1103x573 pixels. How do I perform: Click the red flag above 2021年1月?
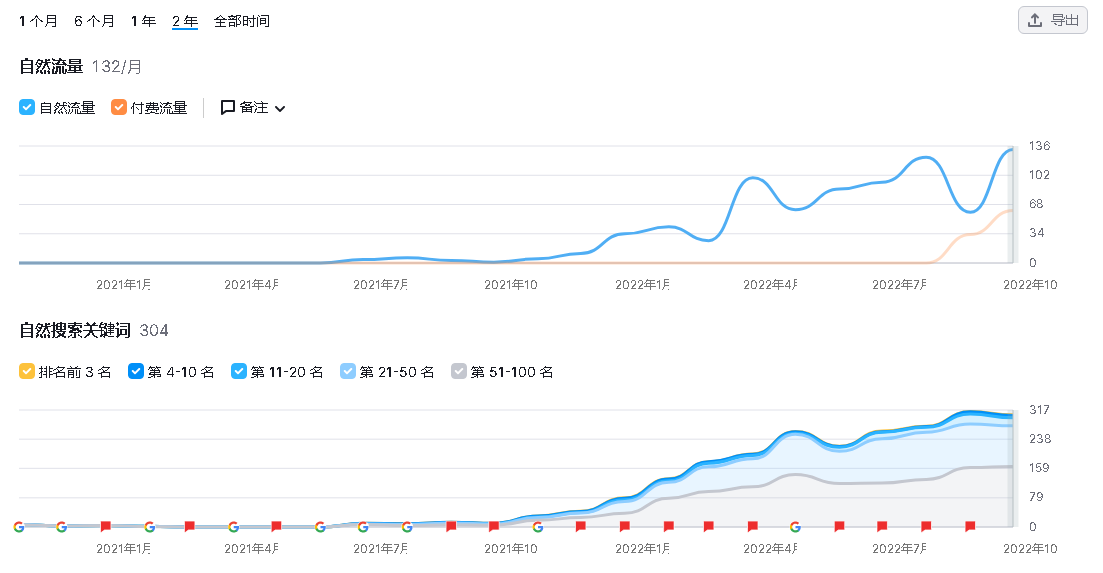pyautogui.click(x=106, y=526)
